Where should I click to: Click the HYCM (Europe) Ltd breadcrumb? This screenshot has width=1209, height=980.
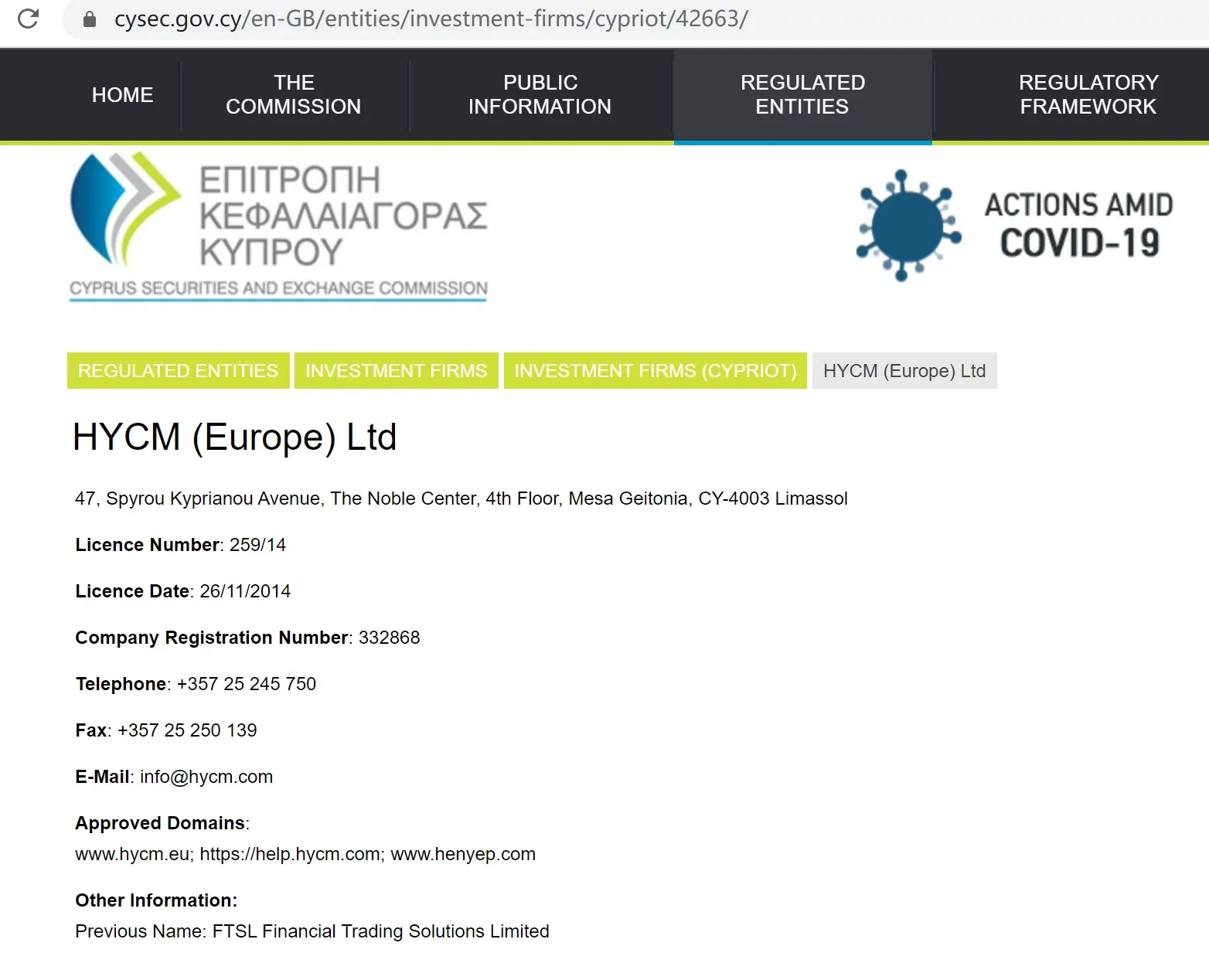point(904,371)
